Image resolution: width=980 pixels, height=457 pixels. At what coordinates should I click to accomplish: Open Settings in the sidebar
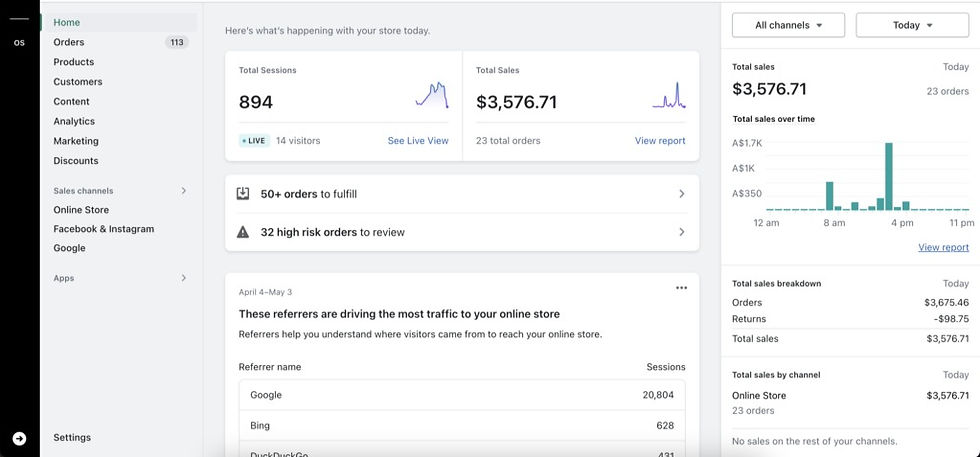[72, 438]
